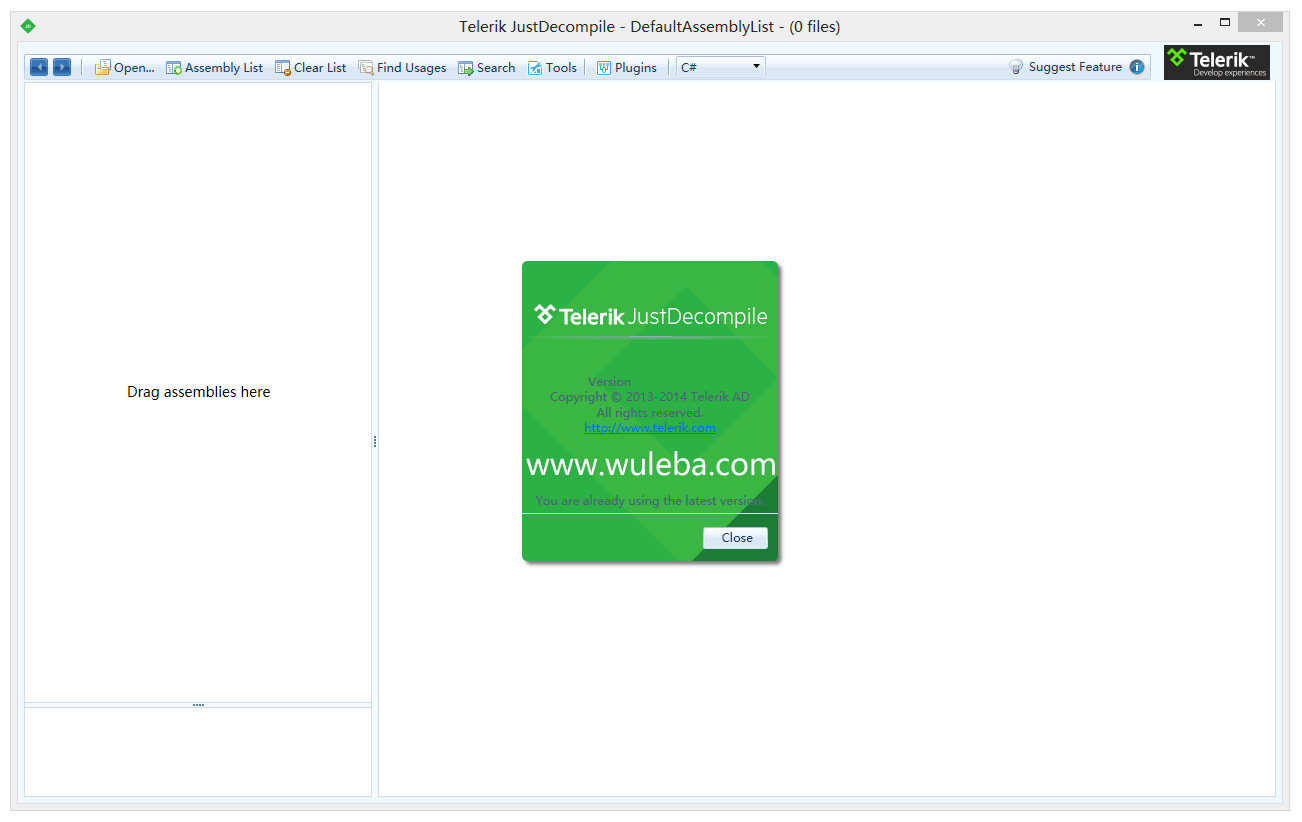Go forward with the navigate forward arrow
The width and height of the screenshot is (1302, 822).
[62, 67]
